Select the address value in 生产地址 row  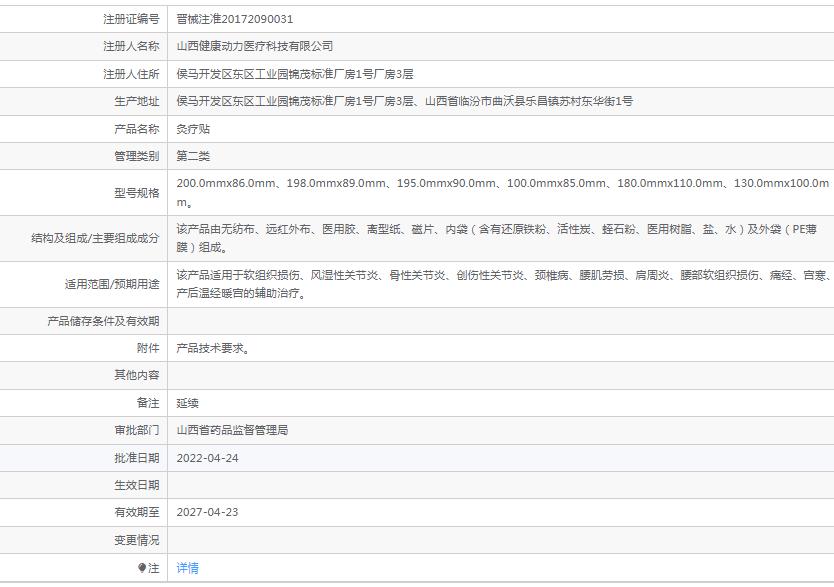(x=405, y=101)
